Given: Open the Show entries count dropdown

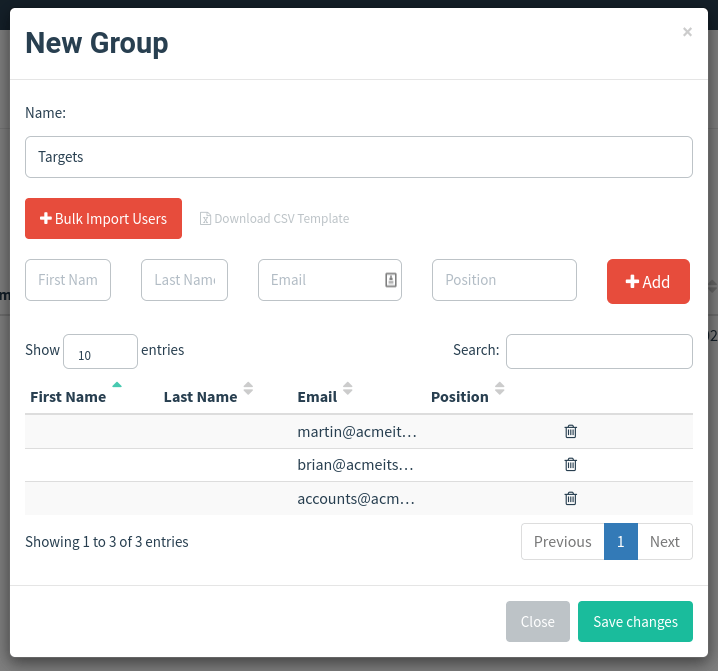Looking at the screenshot, I should coord(100,351).
